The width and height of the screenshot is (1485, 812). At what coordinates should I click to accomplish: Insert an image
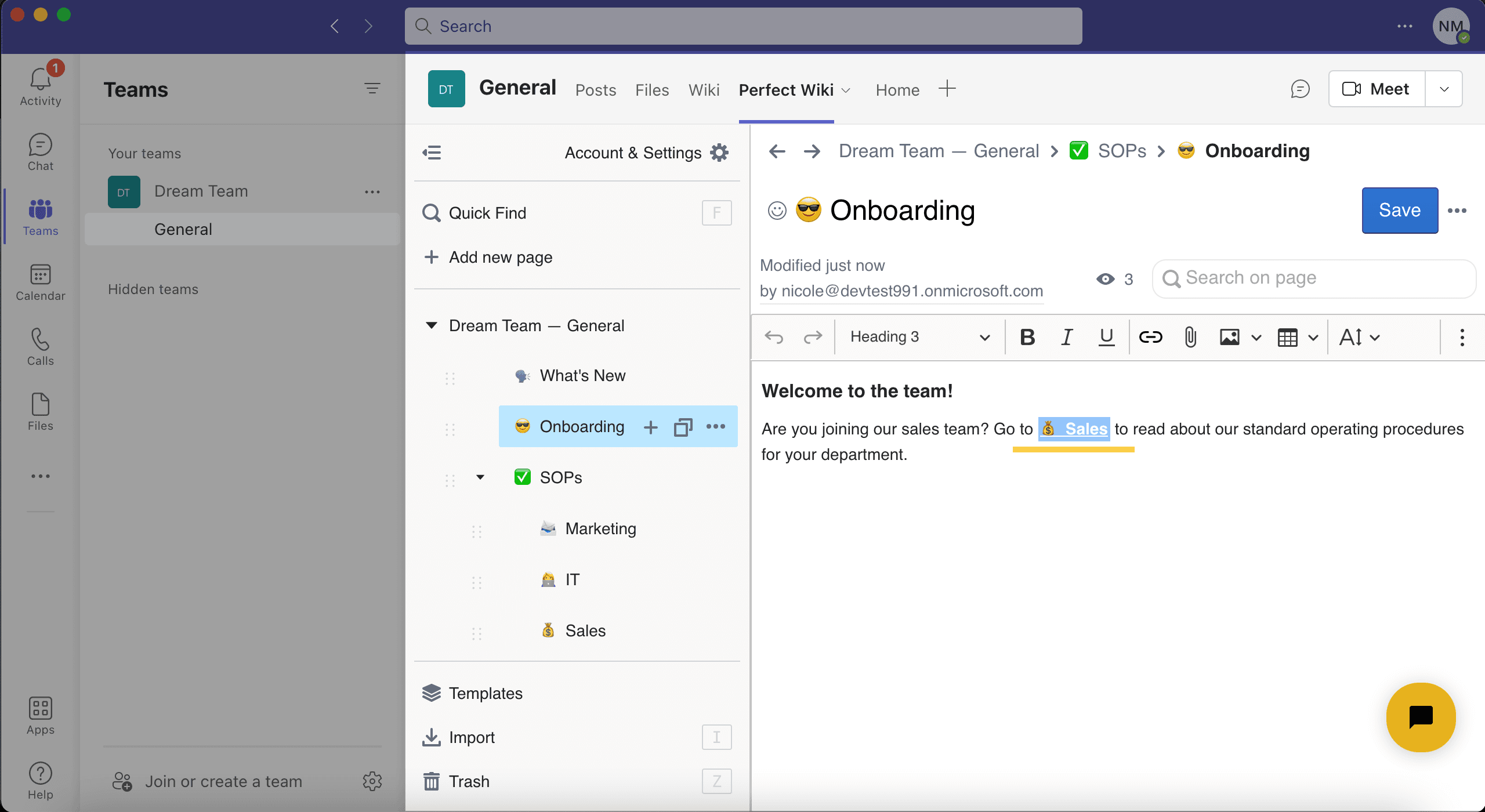click(1229, 337)
